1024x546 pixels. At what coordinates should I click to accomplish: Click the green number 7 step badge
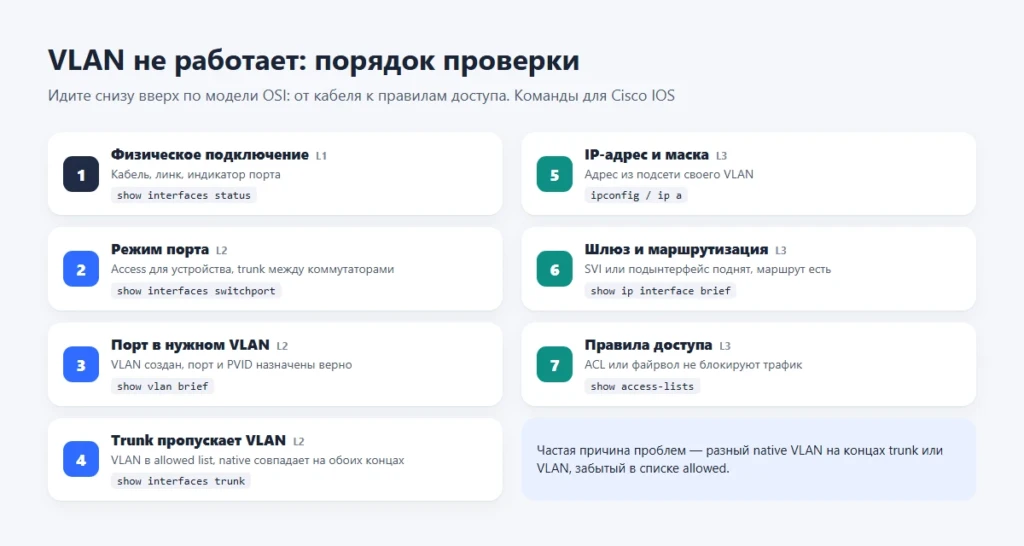554,364
